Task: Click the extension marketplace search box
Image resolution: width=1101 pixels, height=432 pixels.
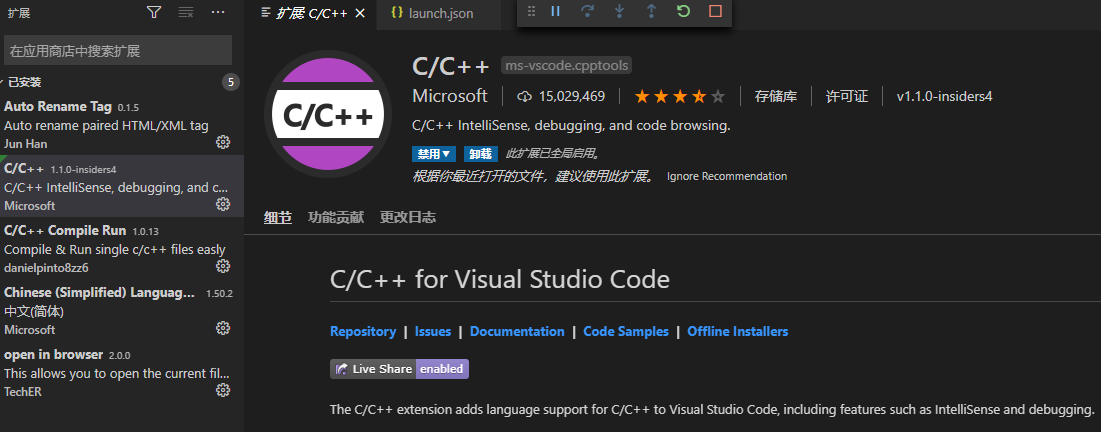Action: [x=118, y=50]
